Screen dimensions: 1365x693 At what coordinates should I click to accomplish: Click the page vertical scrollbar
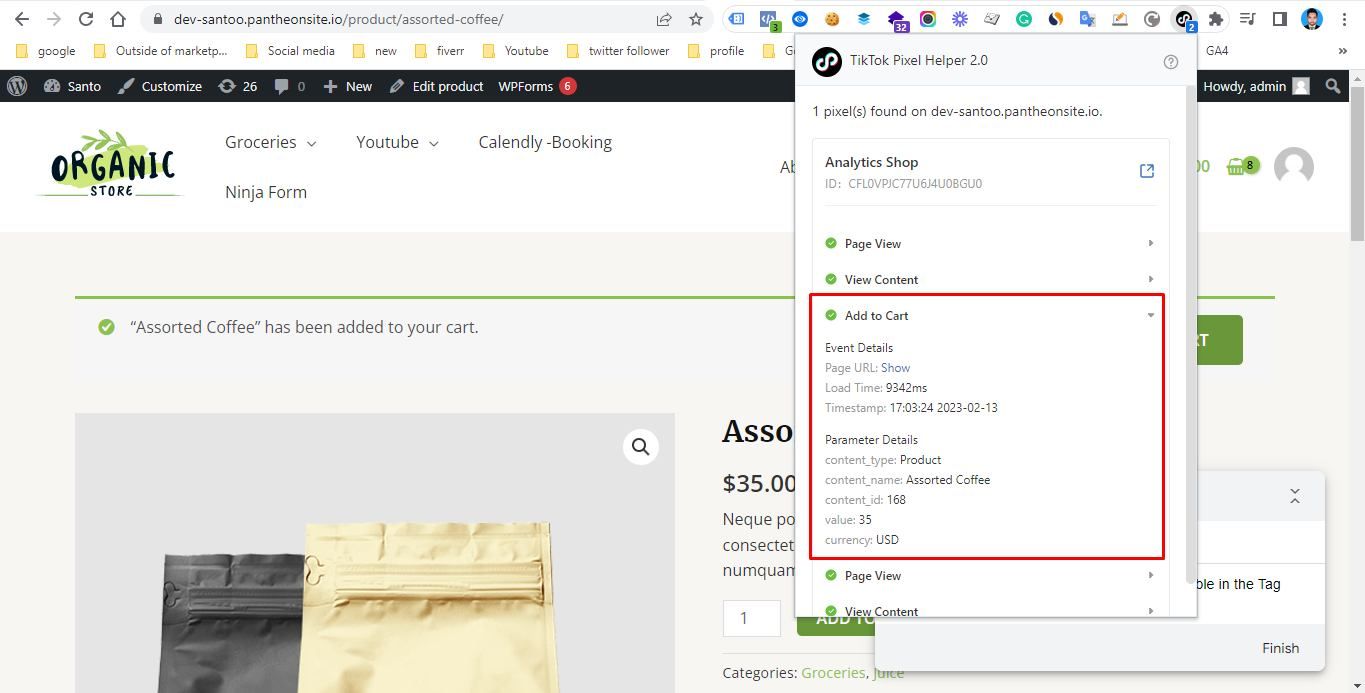click(x=1357, y=165)
